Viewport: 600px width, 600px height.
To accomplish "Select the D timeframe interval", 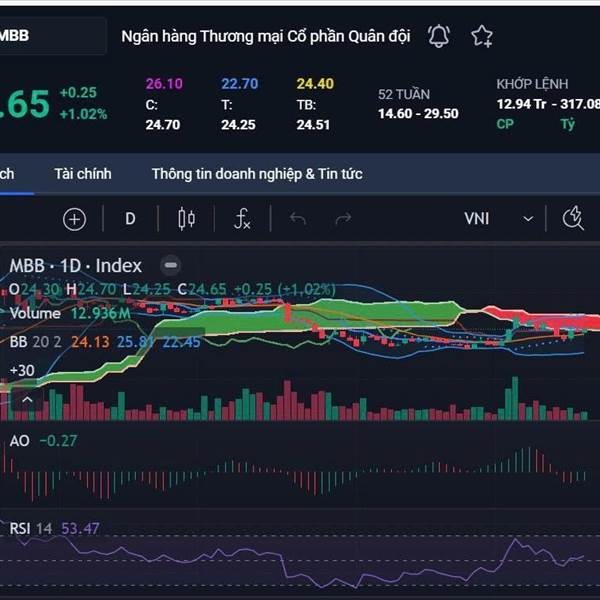I will [130, 219].
